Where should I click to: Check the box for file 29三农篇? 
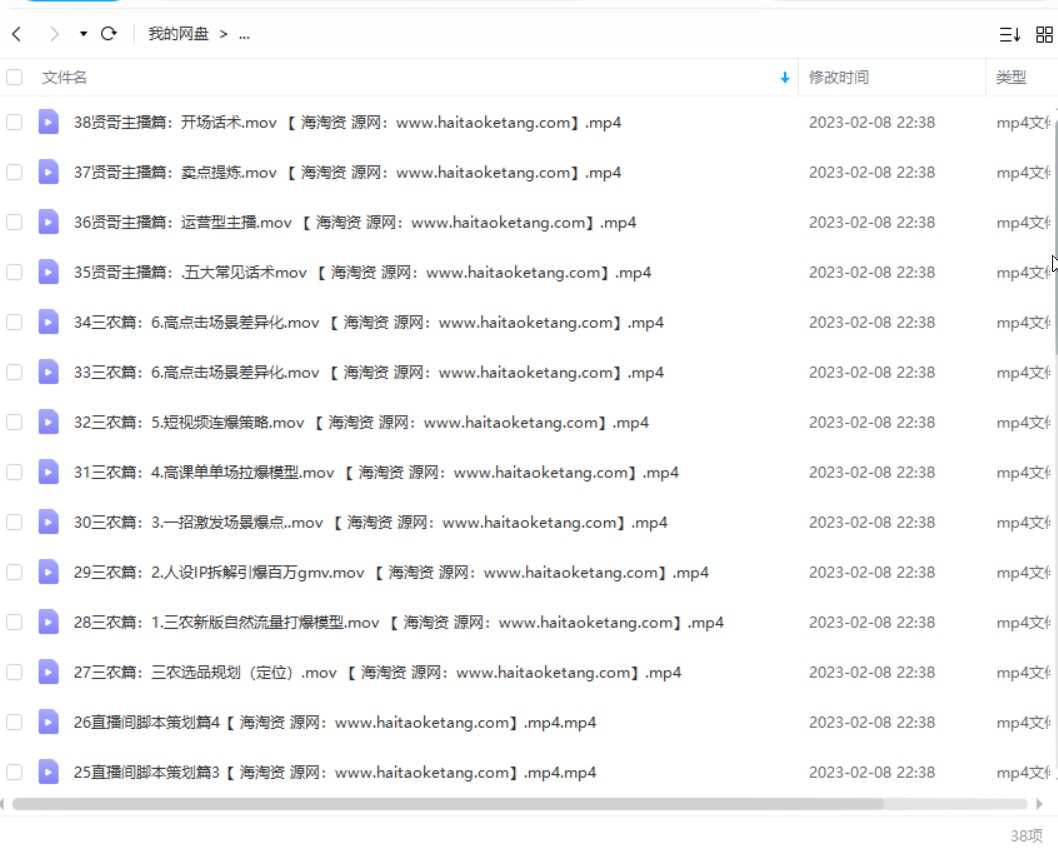tap(14, 572)
